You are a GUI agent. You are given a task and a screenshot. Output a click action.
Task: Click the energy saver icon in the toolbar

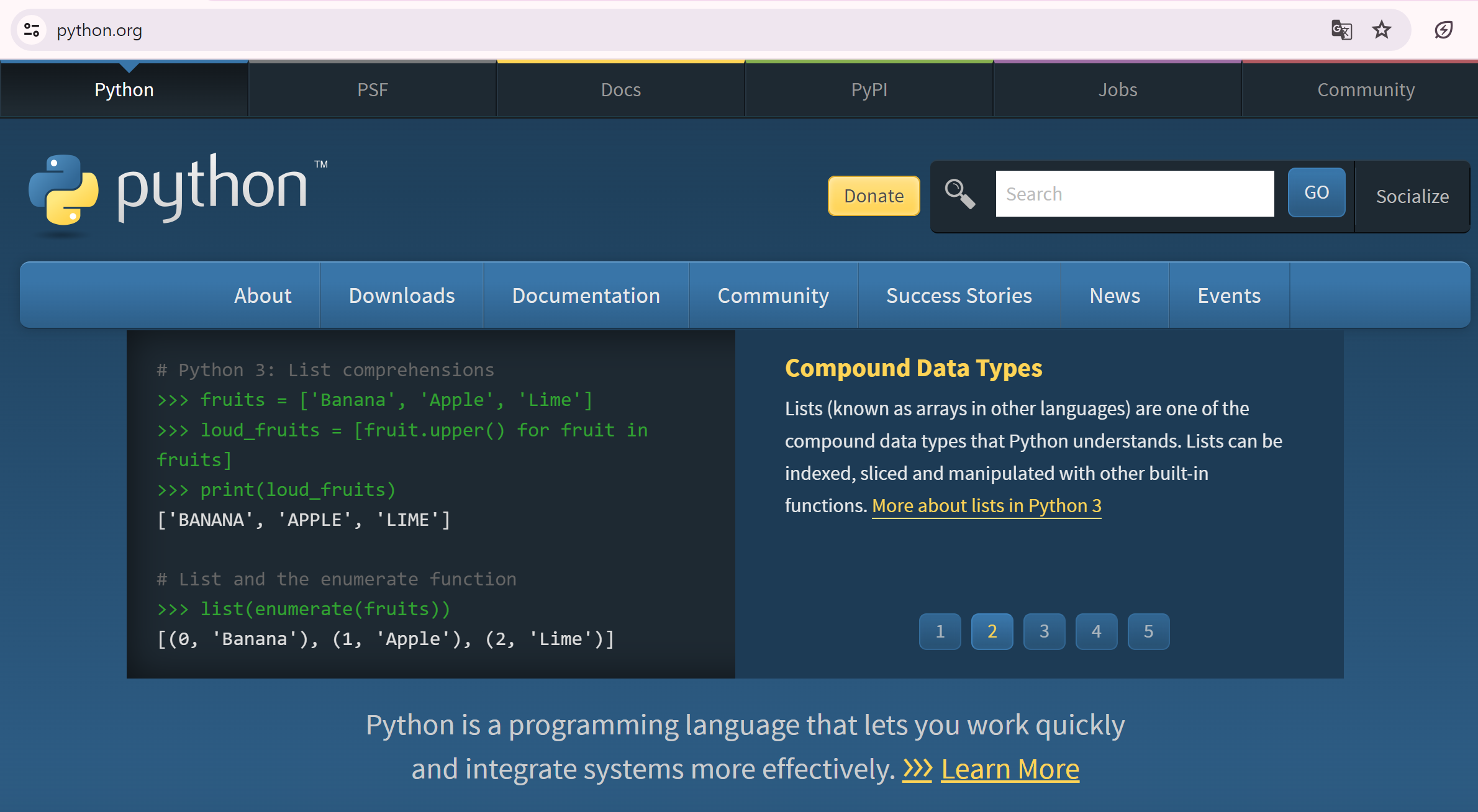[x=1443, y=30]
